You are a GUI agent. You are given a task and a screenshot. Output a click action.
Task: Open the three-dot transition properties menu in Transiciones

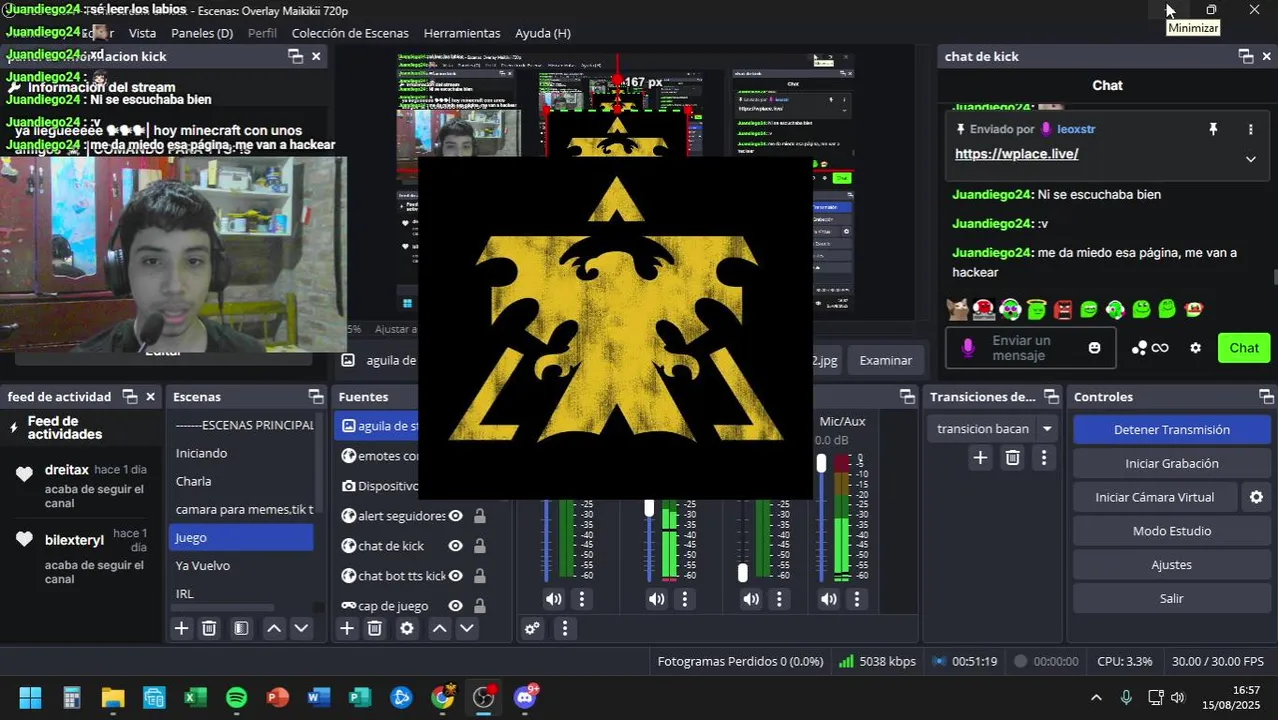[x=1044, y=457]
